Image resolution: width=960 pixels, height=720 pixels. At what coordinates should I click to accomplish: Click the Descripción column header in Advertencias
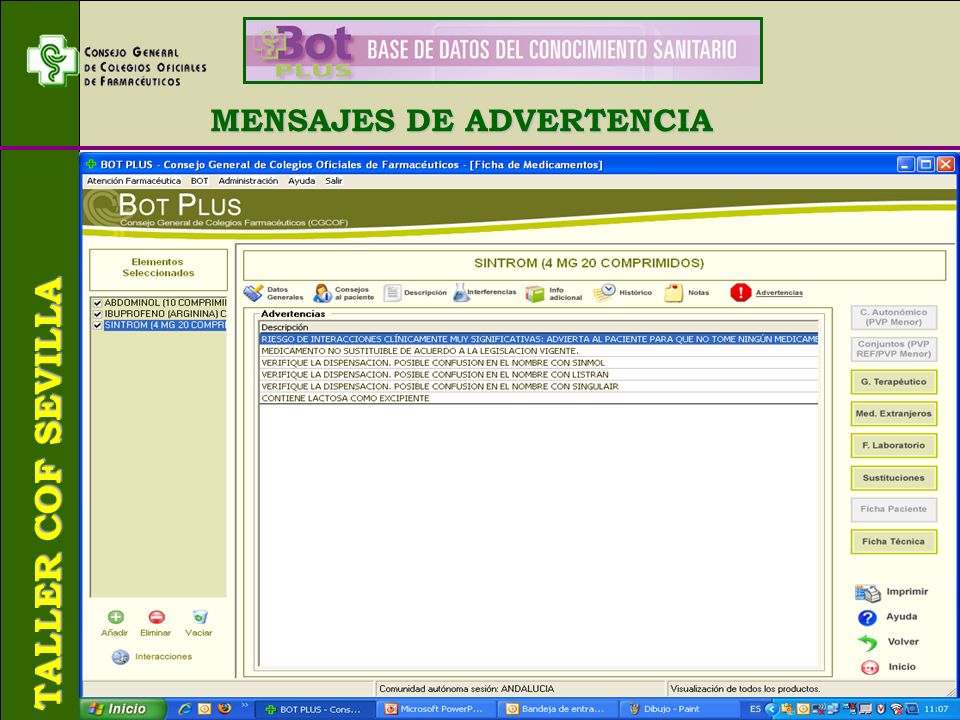539,328
